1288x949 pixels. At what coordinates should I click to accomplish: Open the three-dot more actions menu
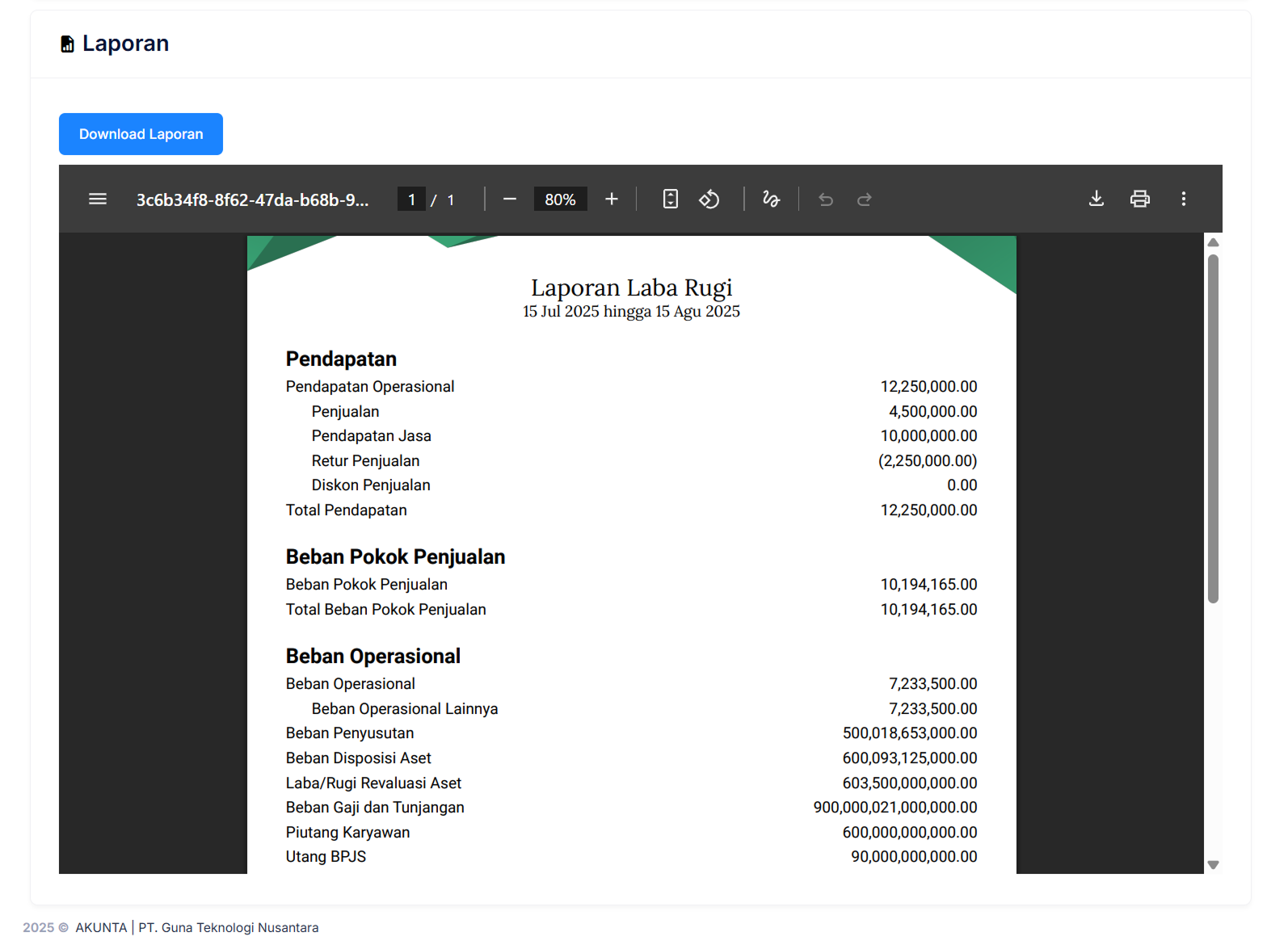coord(1183,199)
